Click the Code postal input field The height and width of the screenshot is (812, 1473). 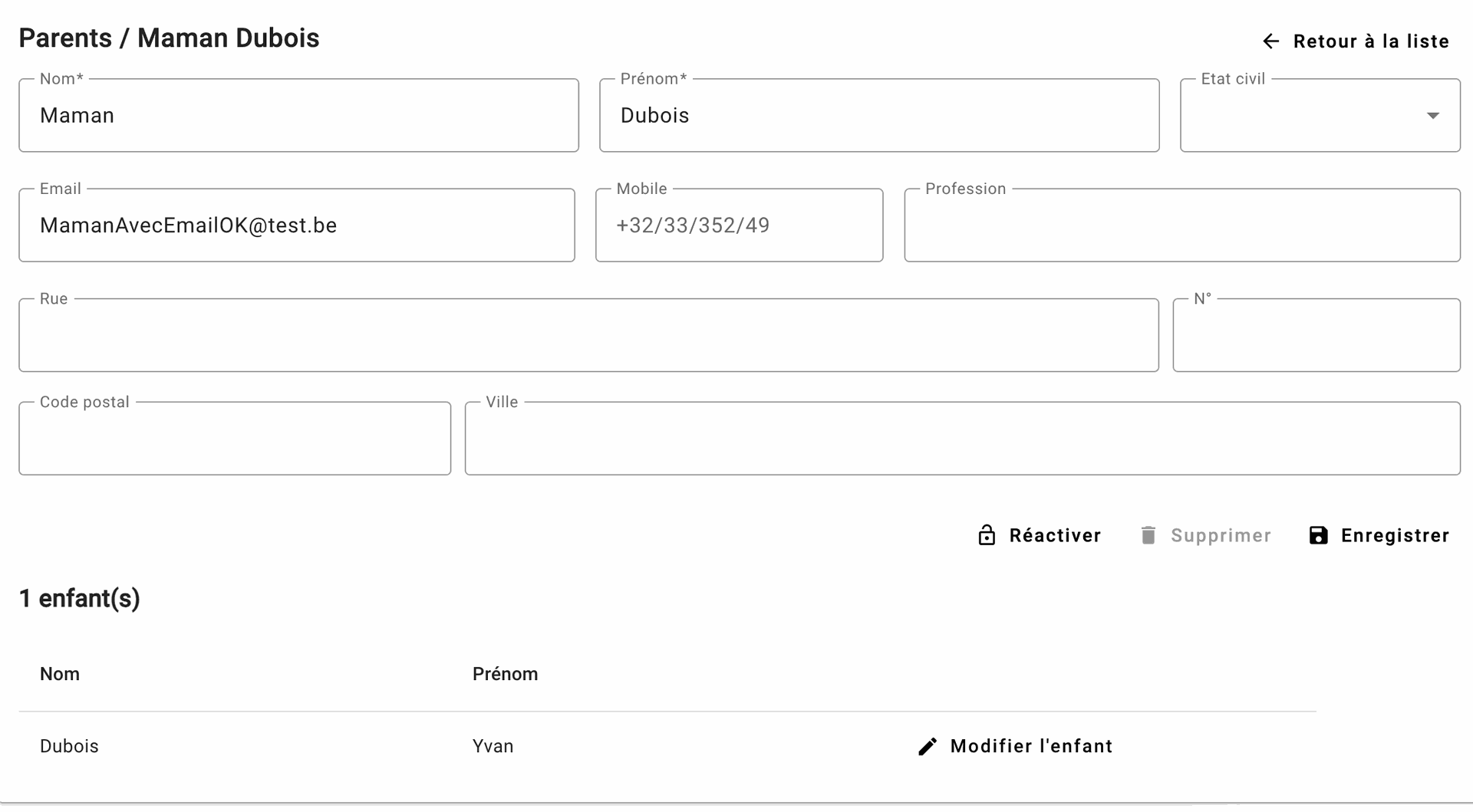click(235, 439)
